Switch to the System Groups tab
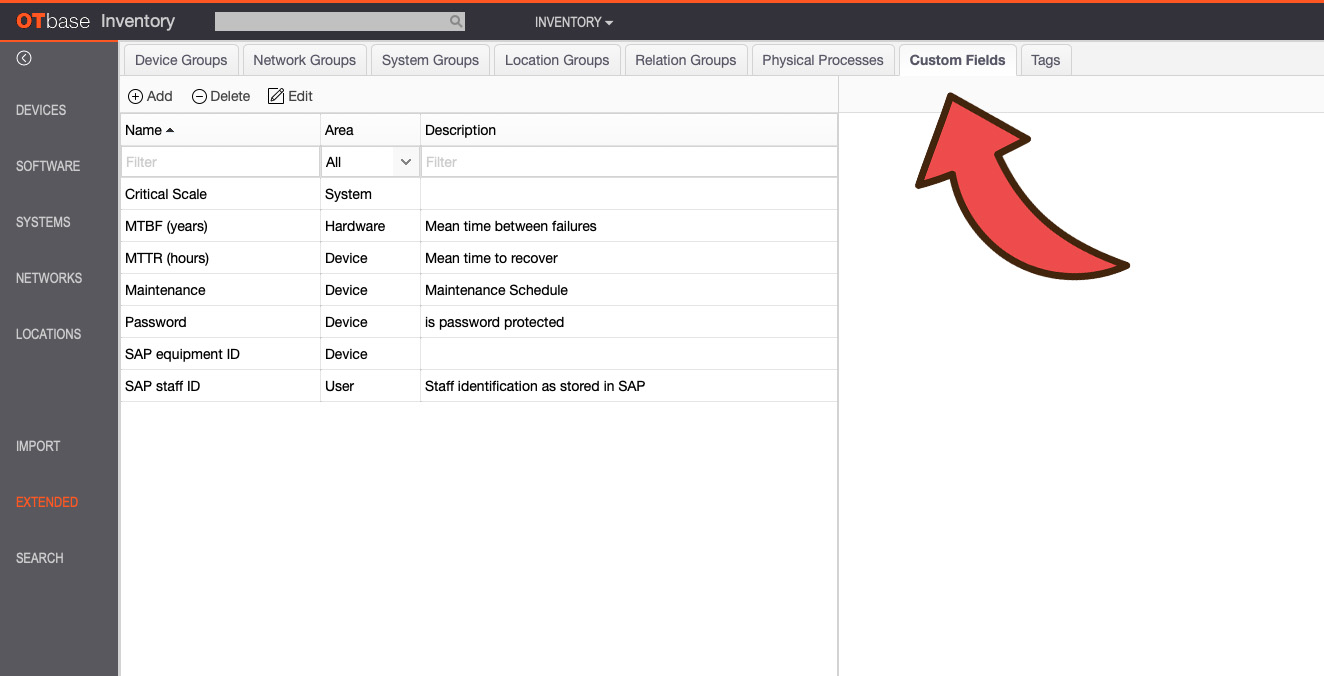This screenshot has height=676, width=1324. click(x=430, y=60)
